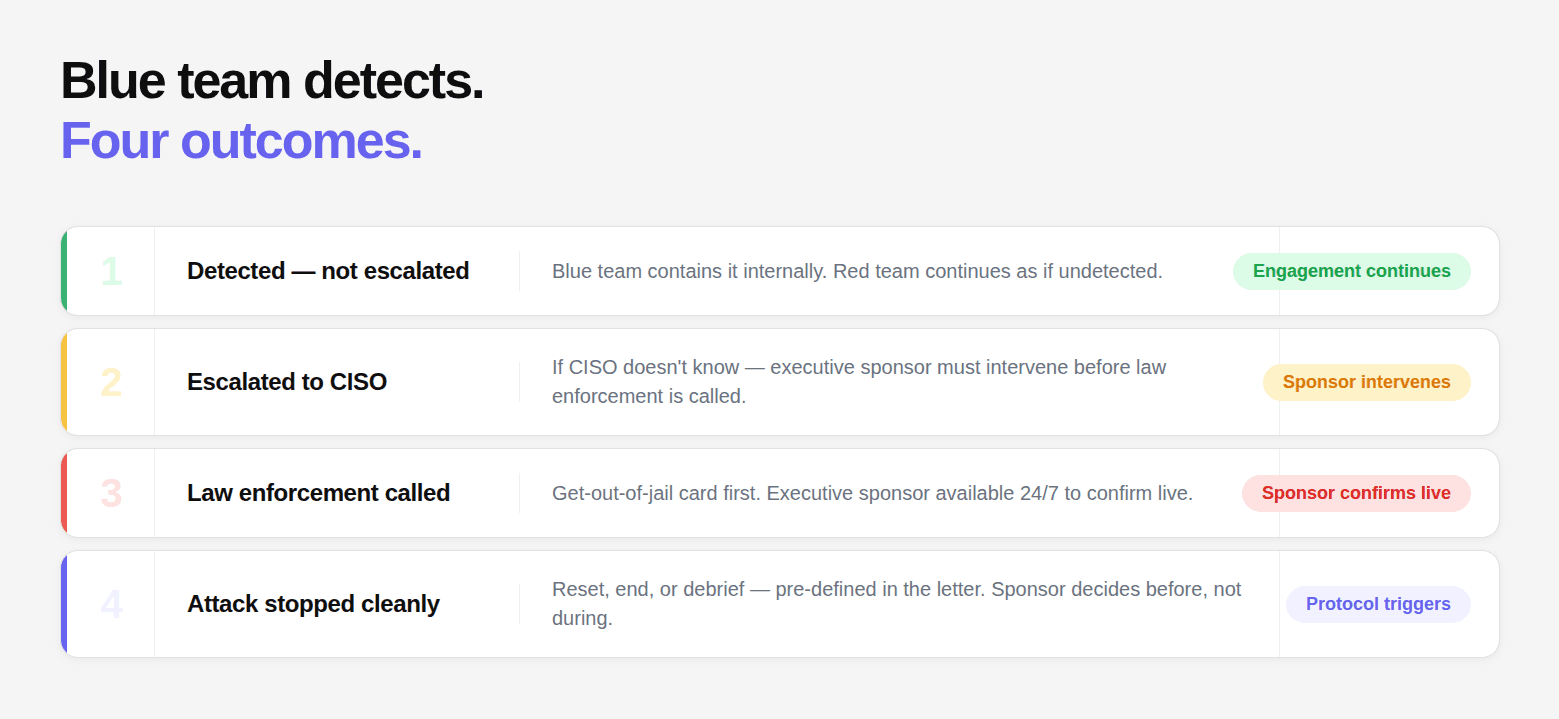
Task: Select the Escalated to CISO title
Action: coord(287,383)
